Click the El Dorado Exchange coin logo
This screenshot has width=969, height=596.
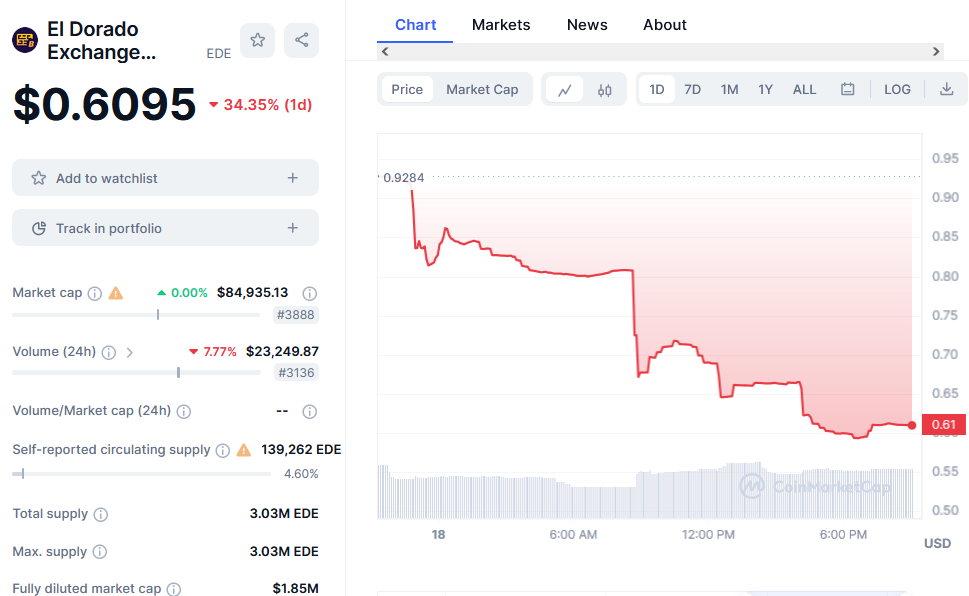click(x=25, y=41)
